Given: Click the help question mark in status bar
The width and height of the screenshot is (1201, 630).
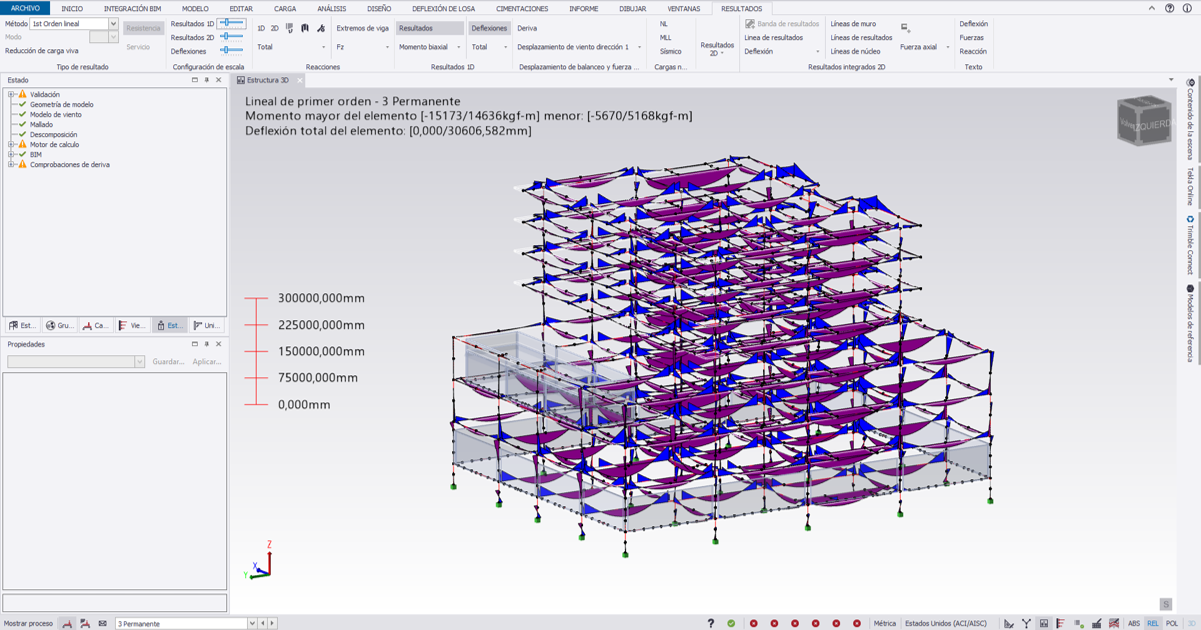Looking at the screenshot, I should [x=711, y=623].
